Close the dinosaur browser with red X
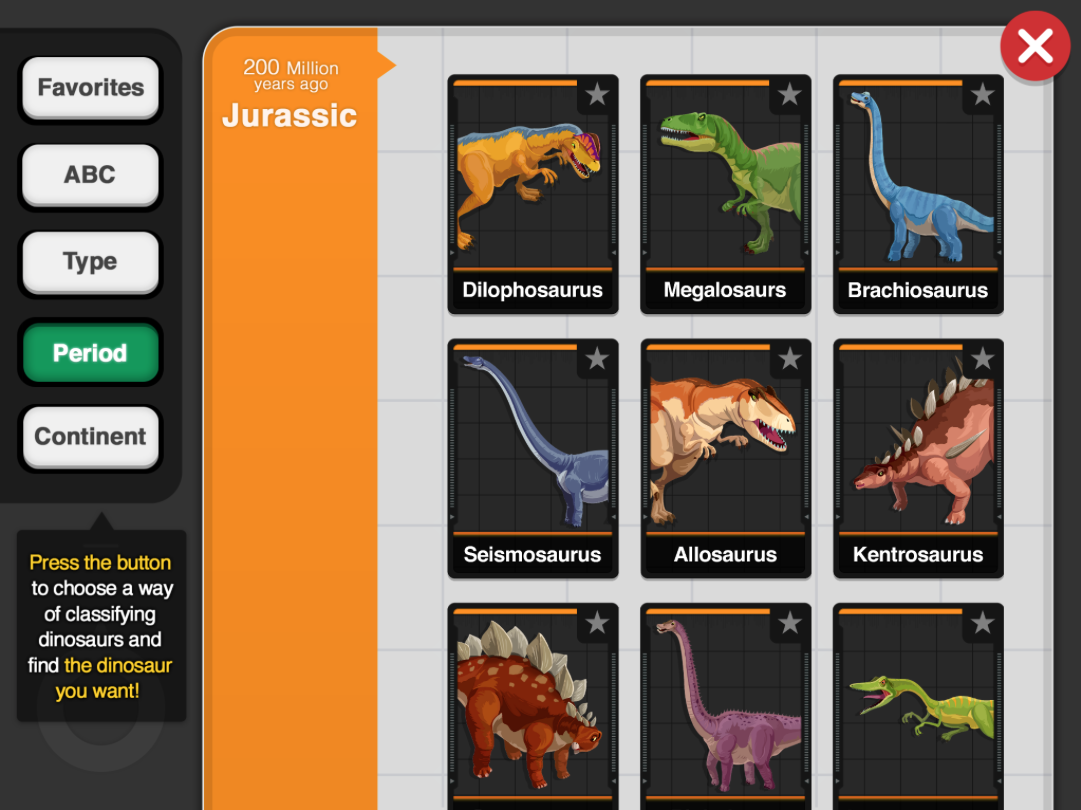The image size is (1081, 810). [x=1035, y=46]
